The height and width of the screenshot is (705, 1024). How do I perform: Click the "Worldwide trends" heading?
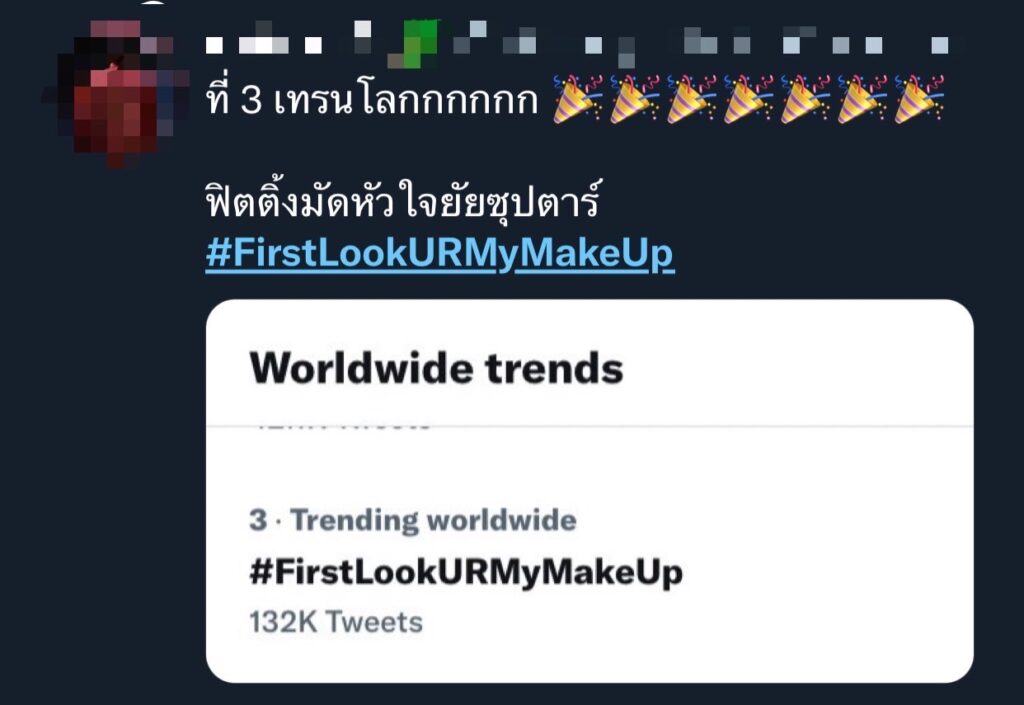[436, 368]
